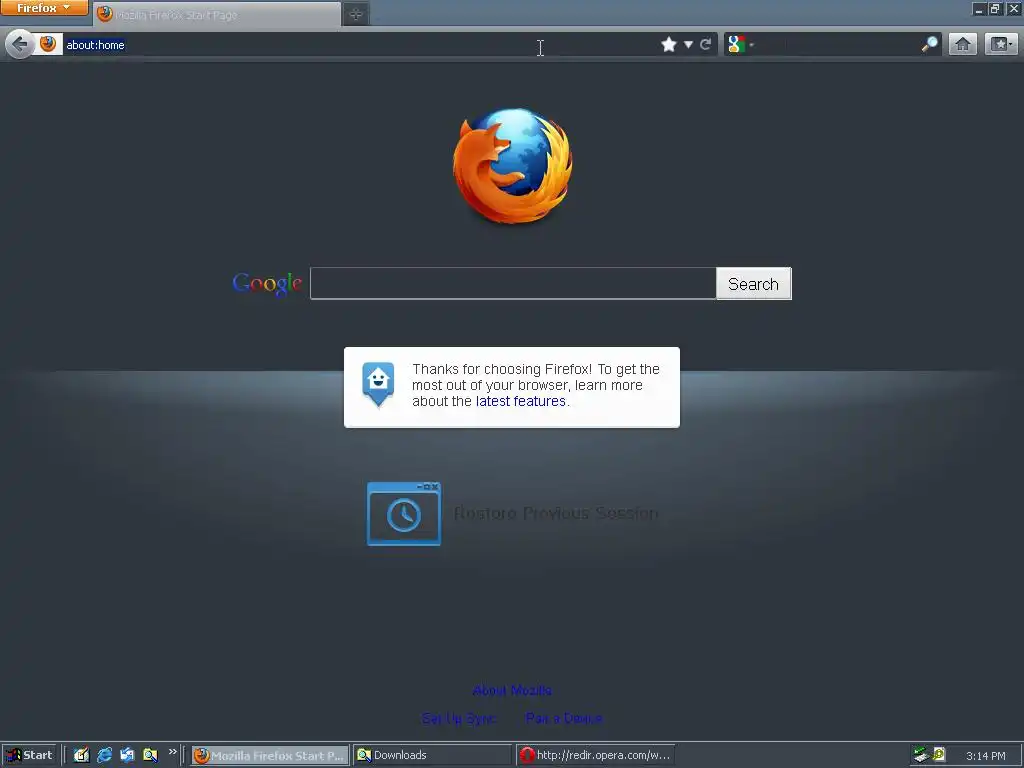Viewport: 1024px width, 768px height.
Task: Select the Mozilla Firefox Start Page tab
Action: pos(217,14)
